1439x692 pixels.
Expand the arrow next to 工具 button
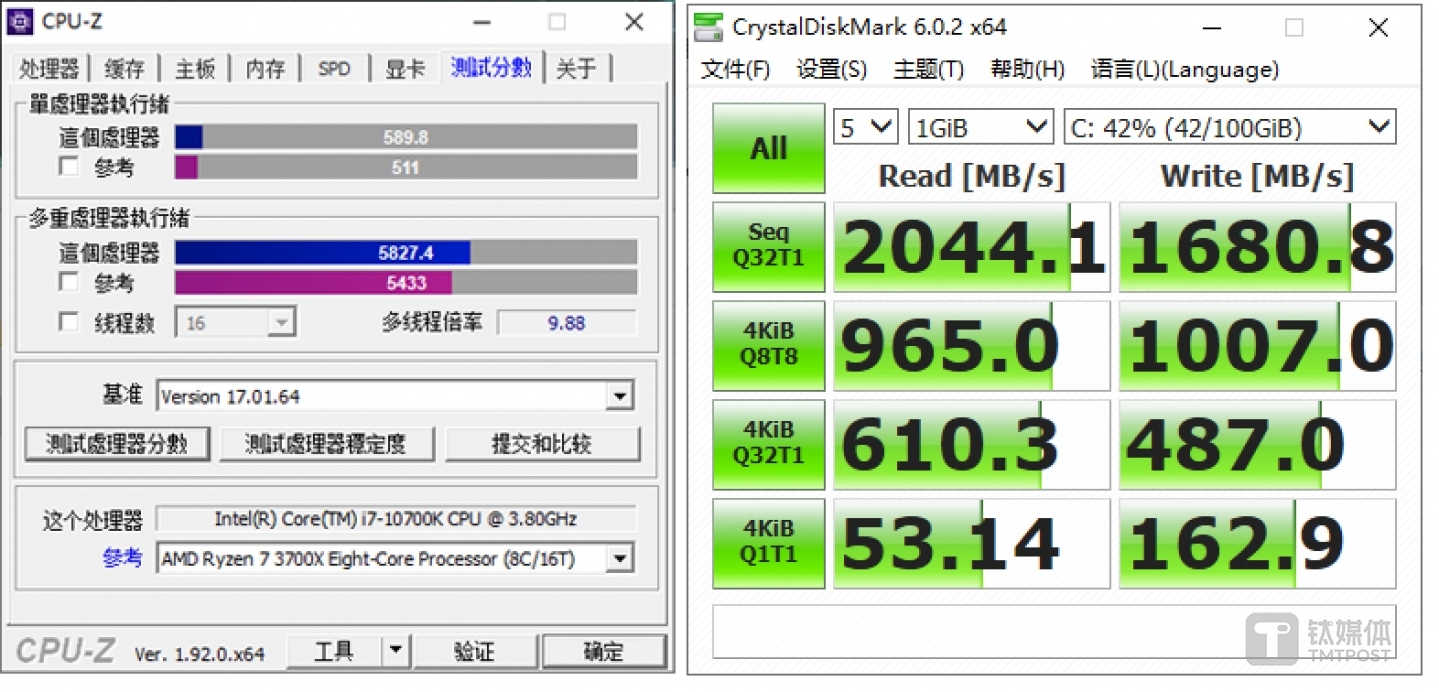396,652
